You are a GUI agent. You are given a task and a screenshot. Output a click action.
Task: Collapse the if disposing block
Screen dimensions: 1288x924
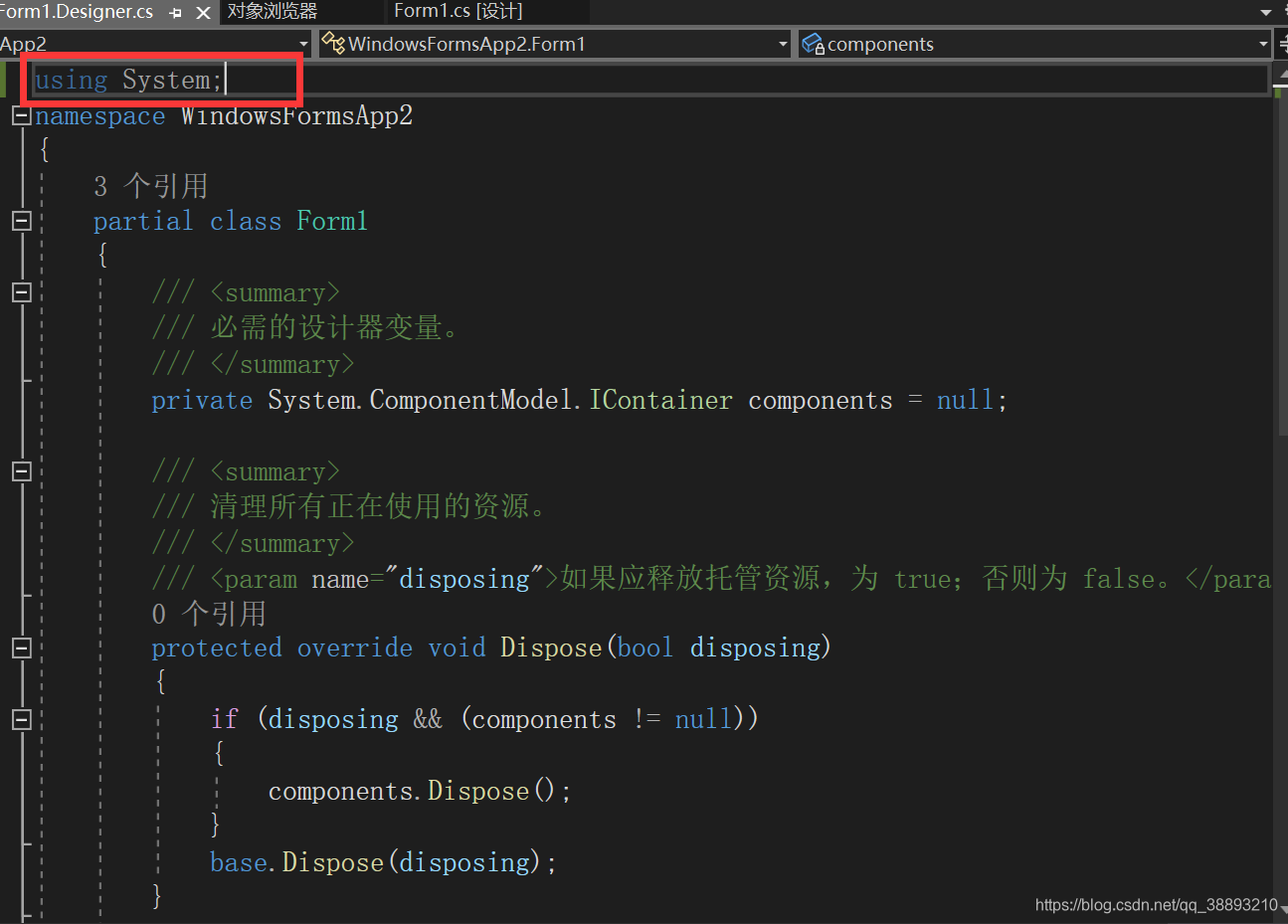click(21, 718)
